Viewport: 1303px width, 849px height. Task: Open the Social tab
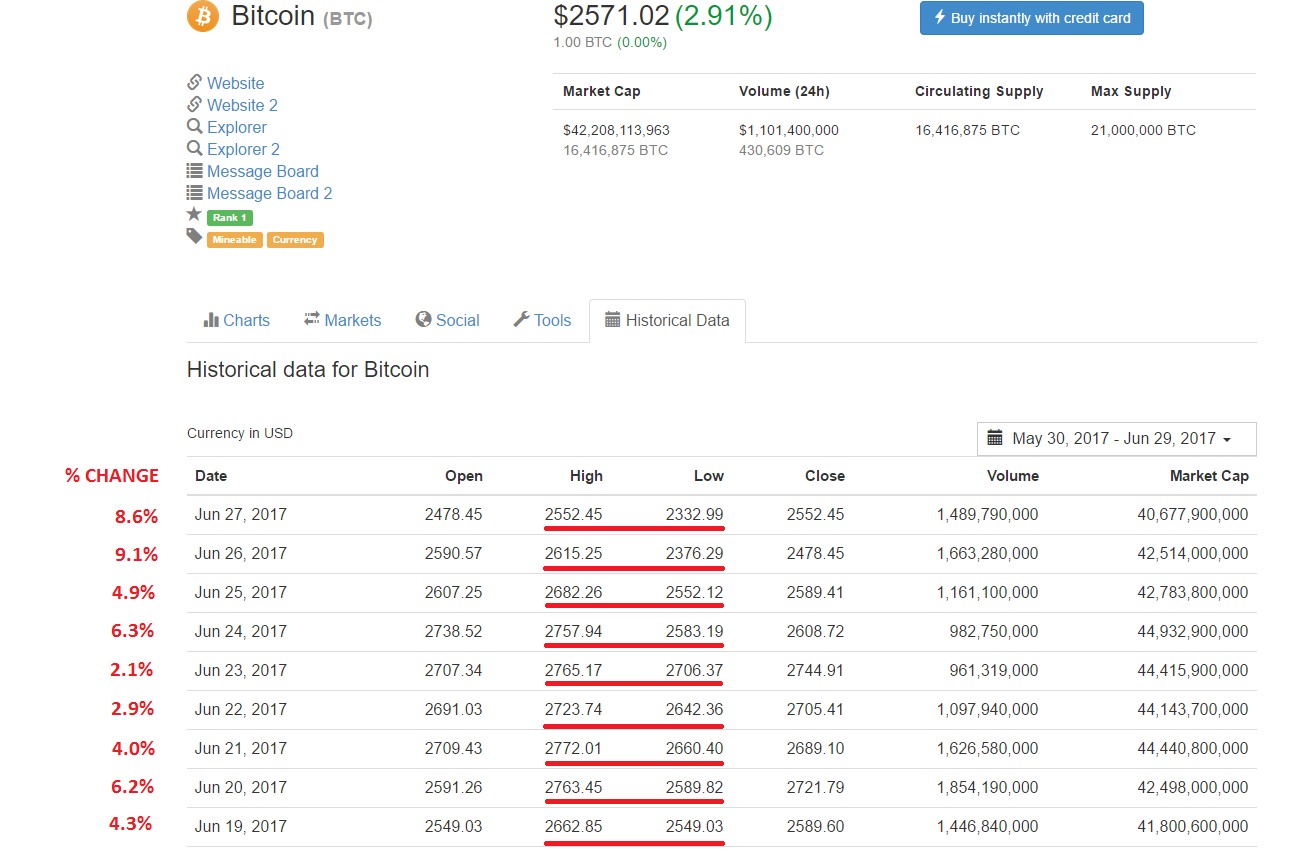[448, 320]
